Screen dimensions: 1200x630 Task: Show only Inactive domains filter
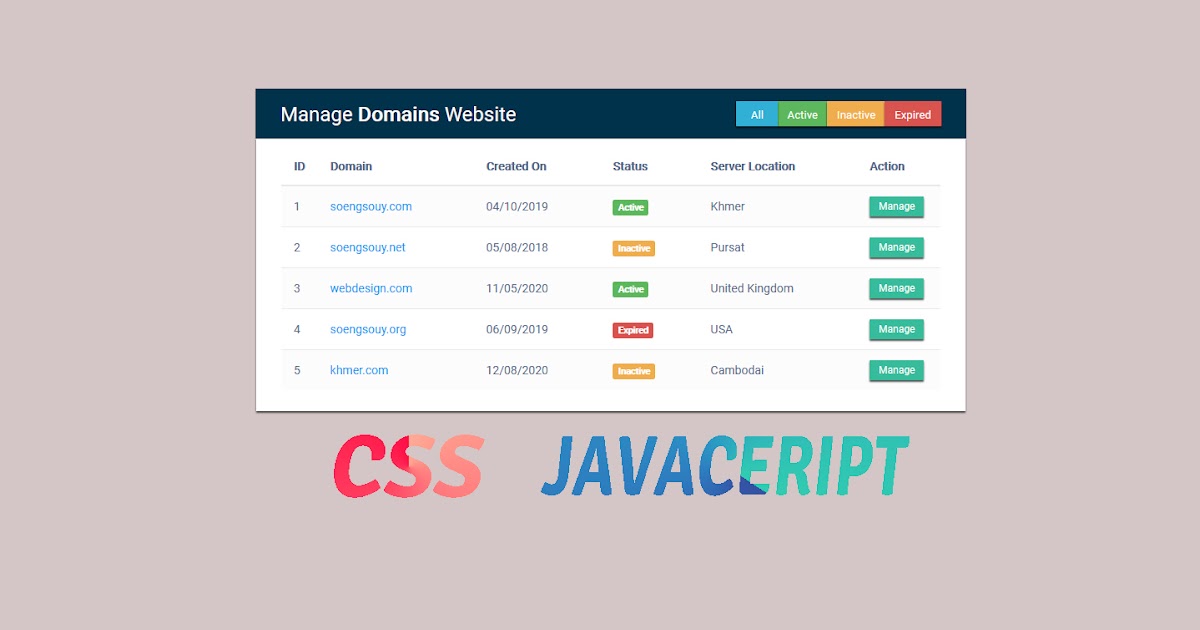(855, 115)
